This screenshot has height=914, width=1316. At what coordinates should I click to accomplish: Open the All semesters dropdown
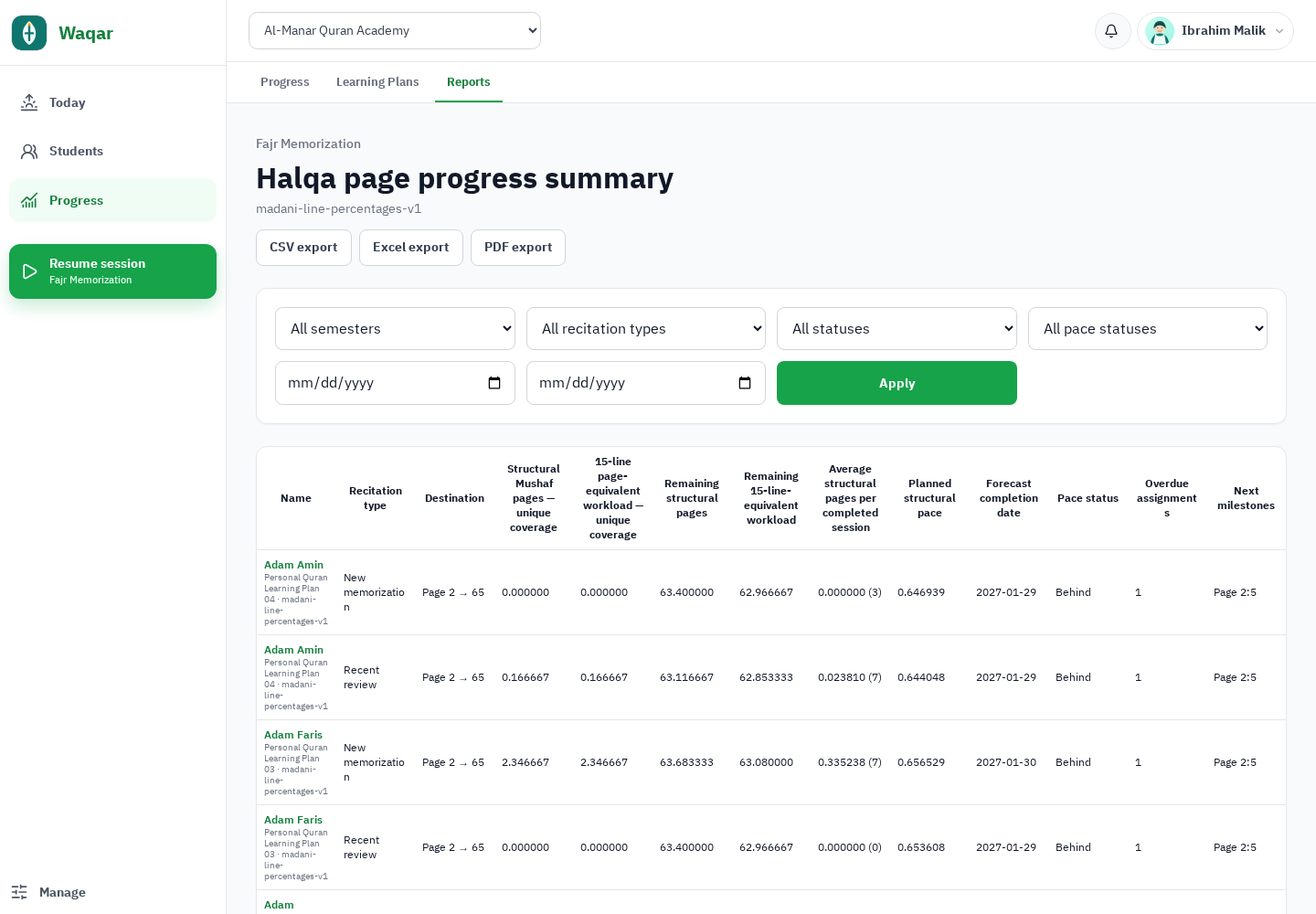(395, 328)
